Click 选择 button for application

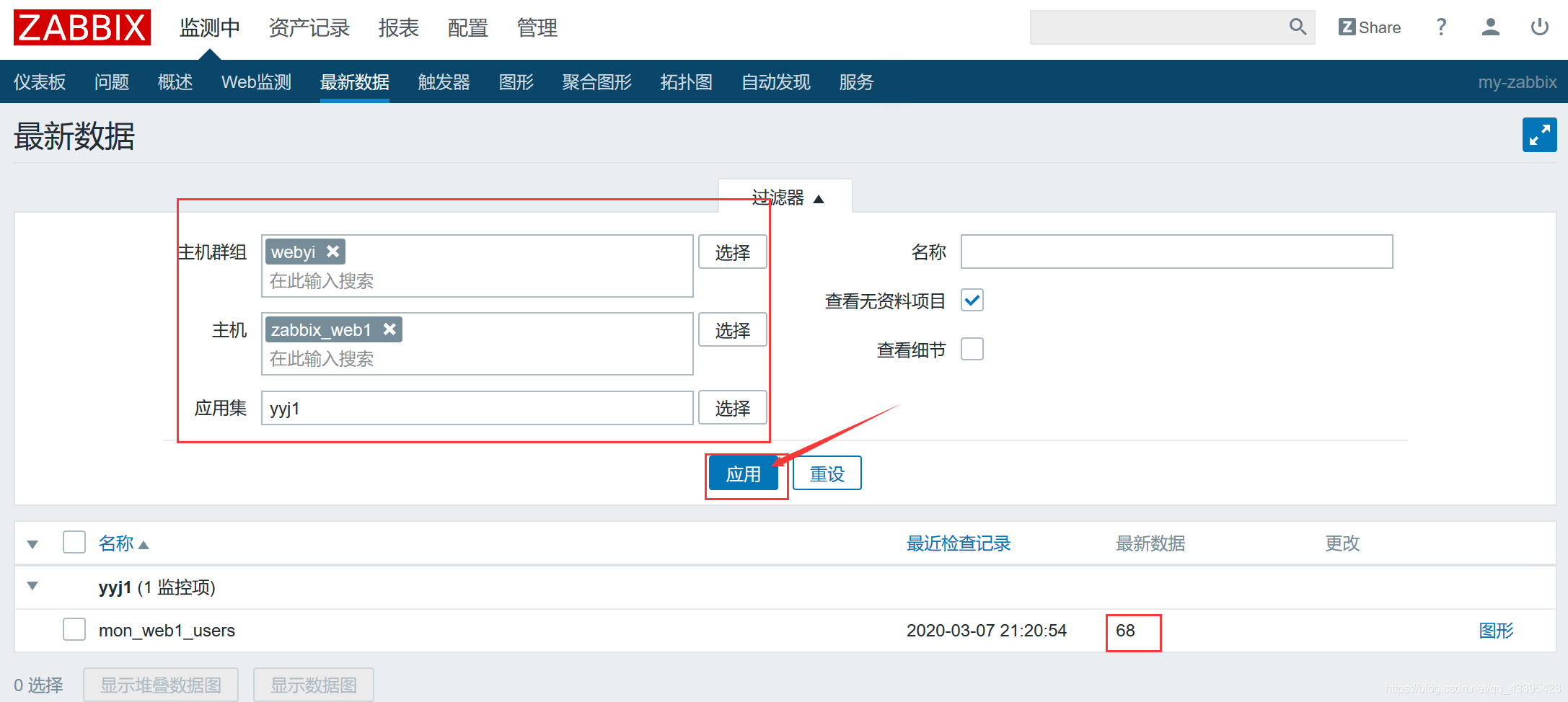[x=732, y=408]
